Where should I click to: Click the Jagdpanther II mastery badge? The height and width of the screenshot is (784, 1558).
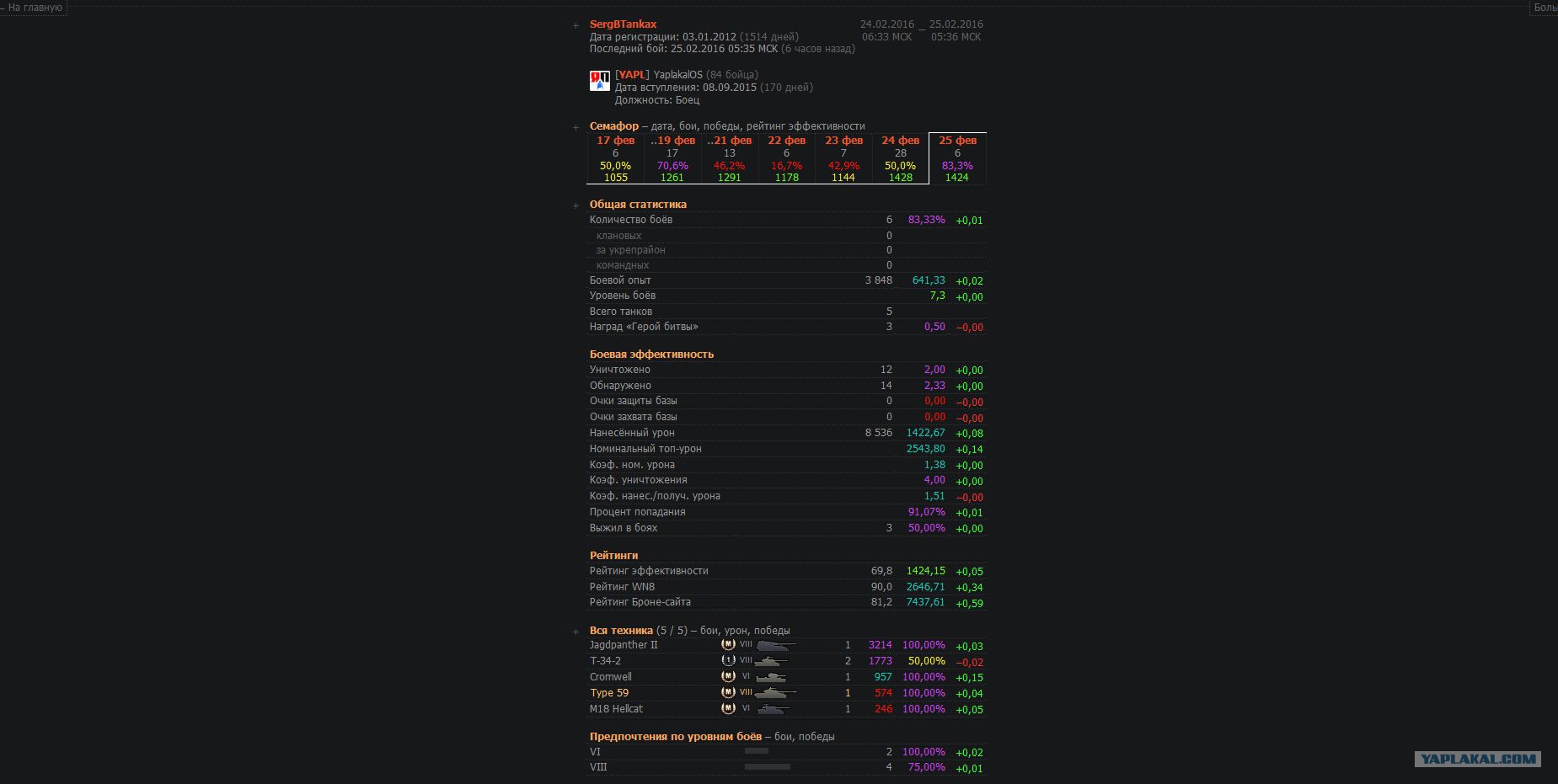[729, 644]
